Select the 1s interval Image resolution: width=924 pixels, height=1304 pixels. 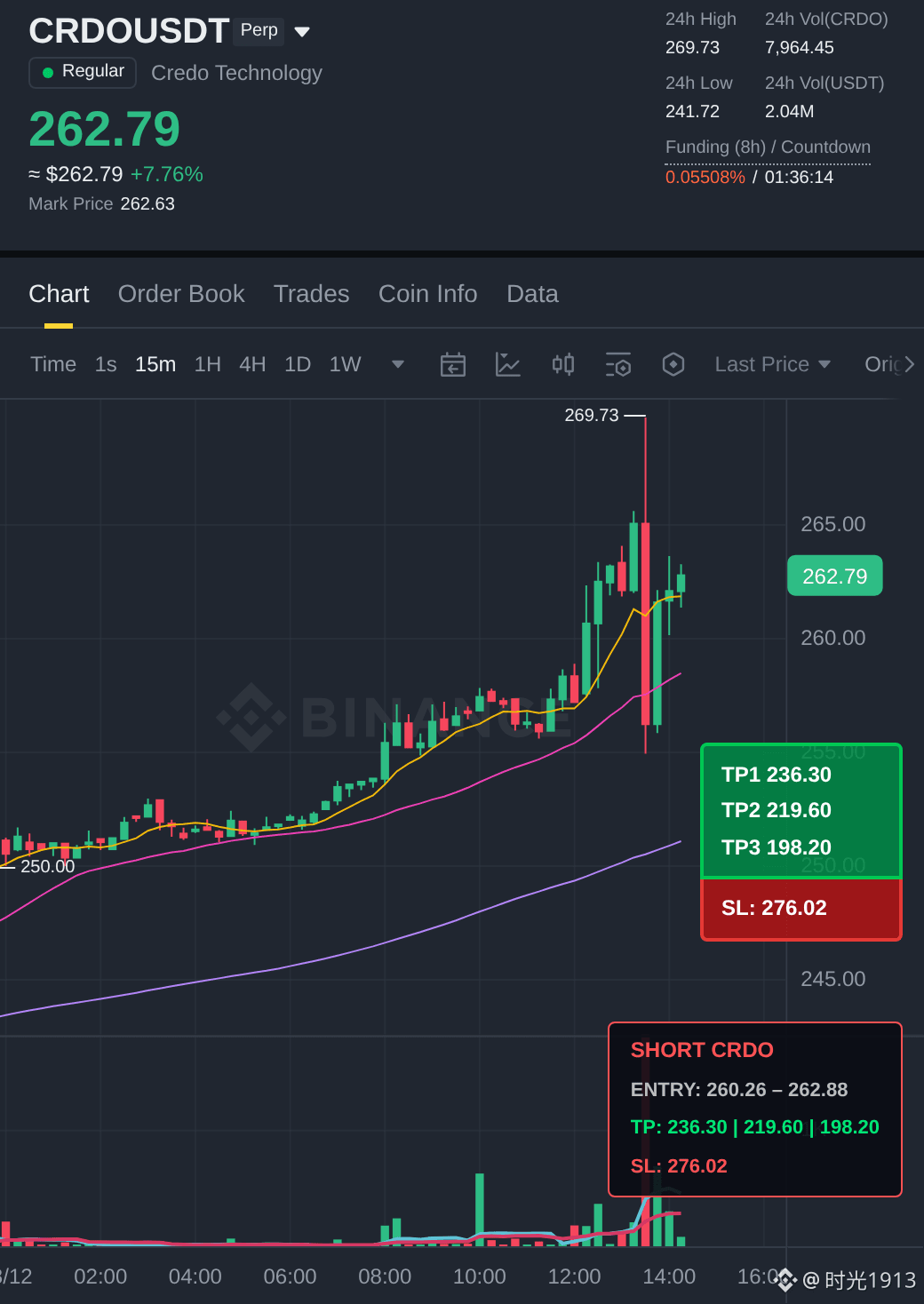click(106, 364)
